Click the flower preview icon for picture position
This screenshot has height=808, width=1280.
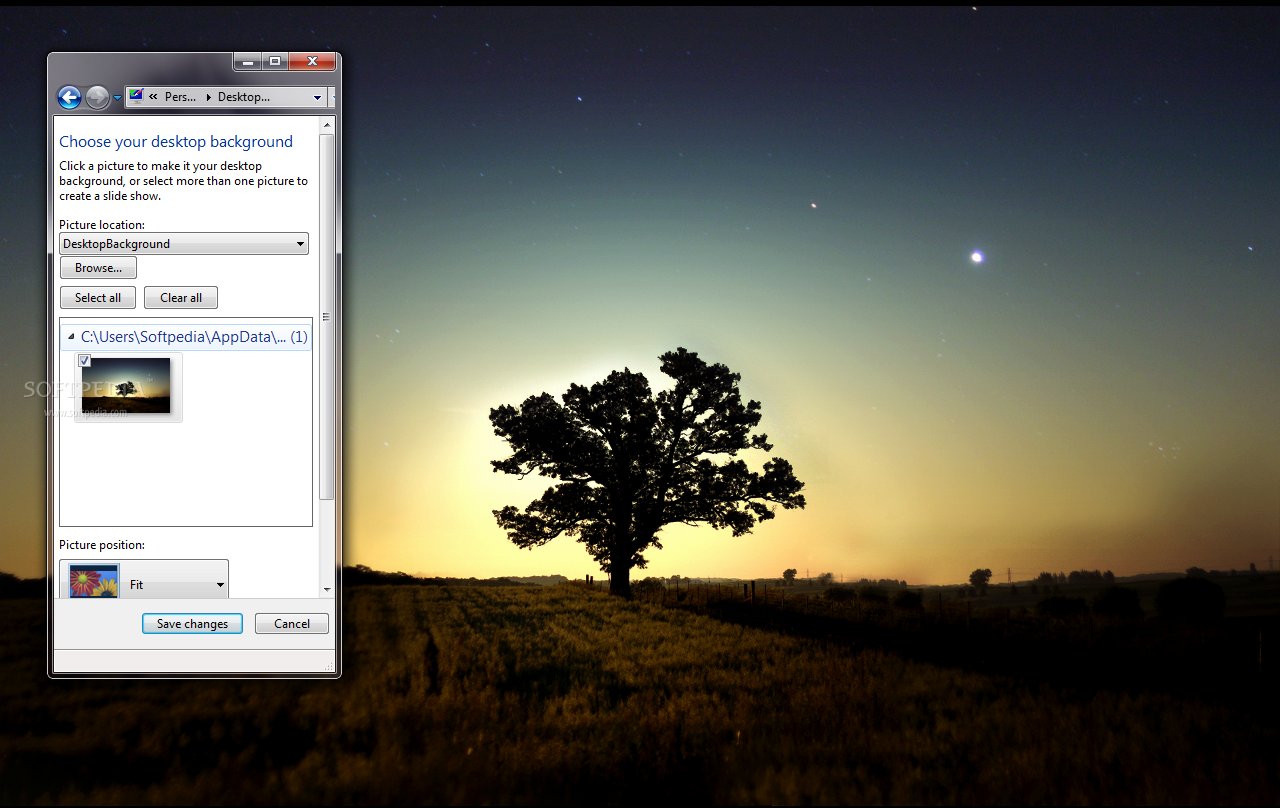[94, 581]
